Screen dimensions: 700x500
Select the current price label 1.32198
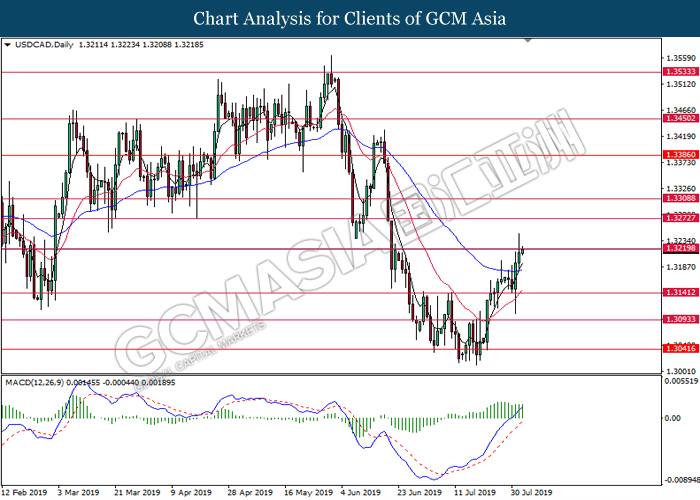pyautogui.click(x=681, y=248)
